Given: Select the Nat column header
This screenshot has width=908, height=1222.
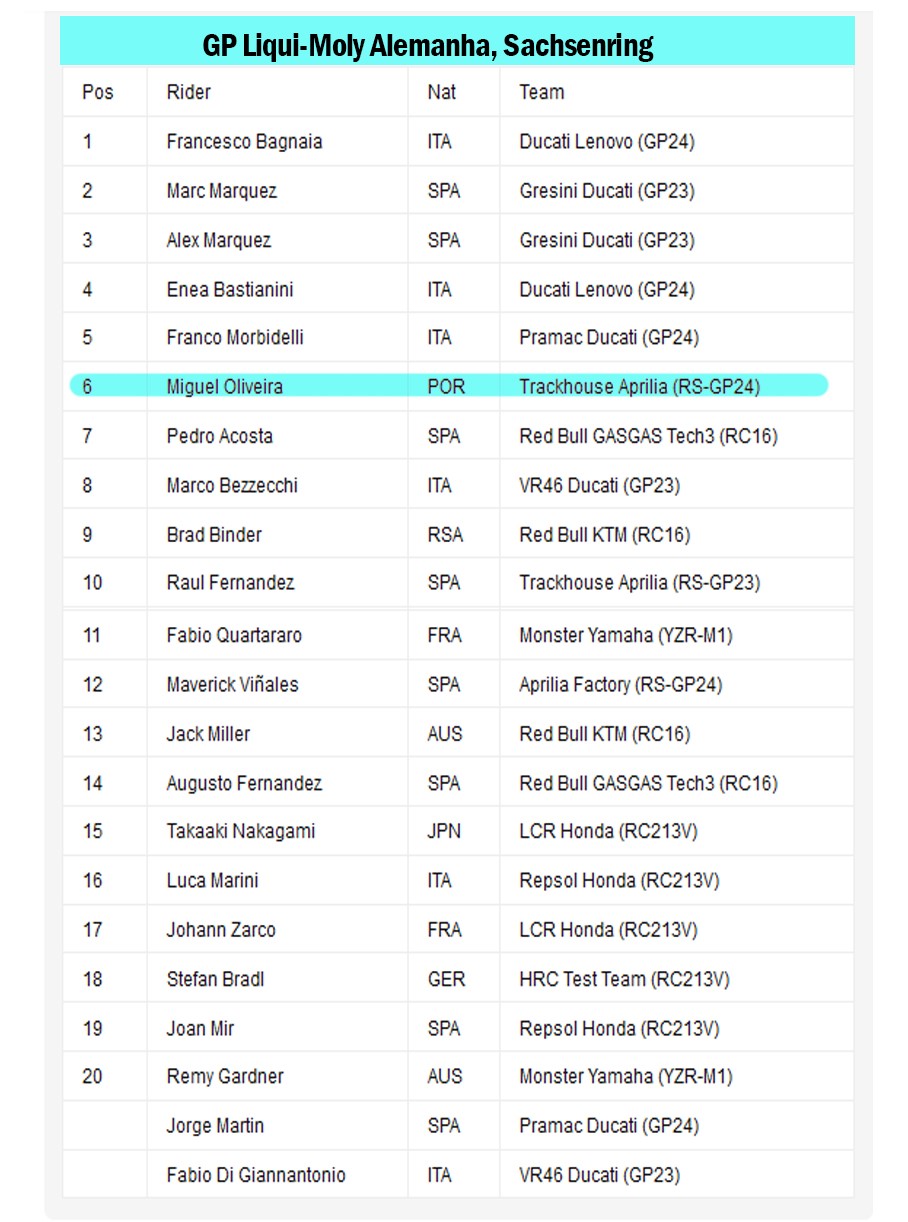Looking at the screenshot, I should click(441, 92).
